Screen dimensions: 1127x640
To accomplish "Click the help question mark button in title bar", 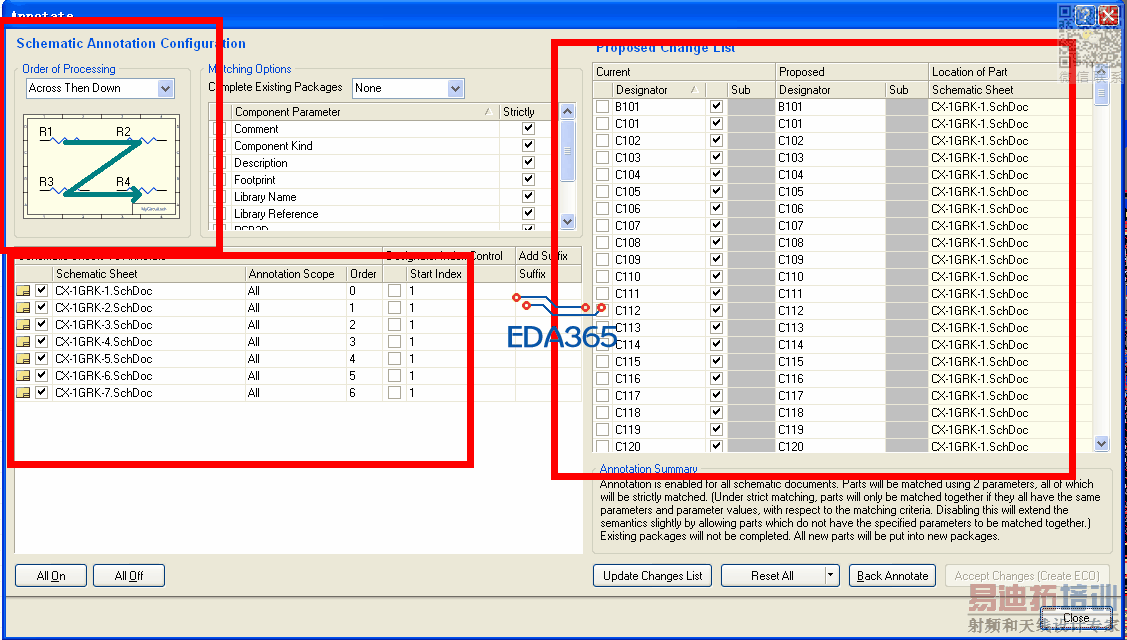I will click(x=1085, y=14).
